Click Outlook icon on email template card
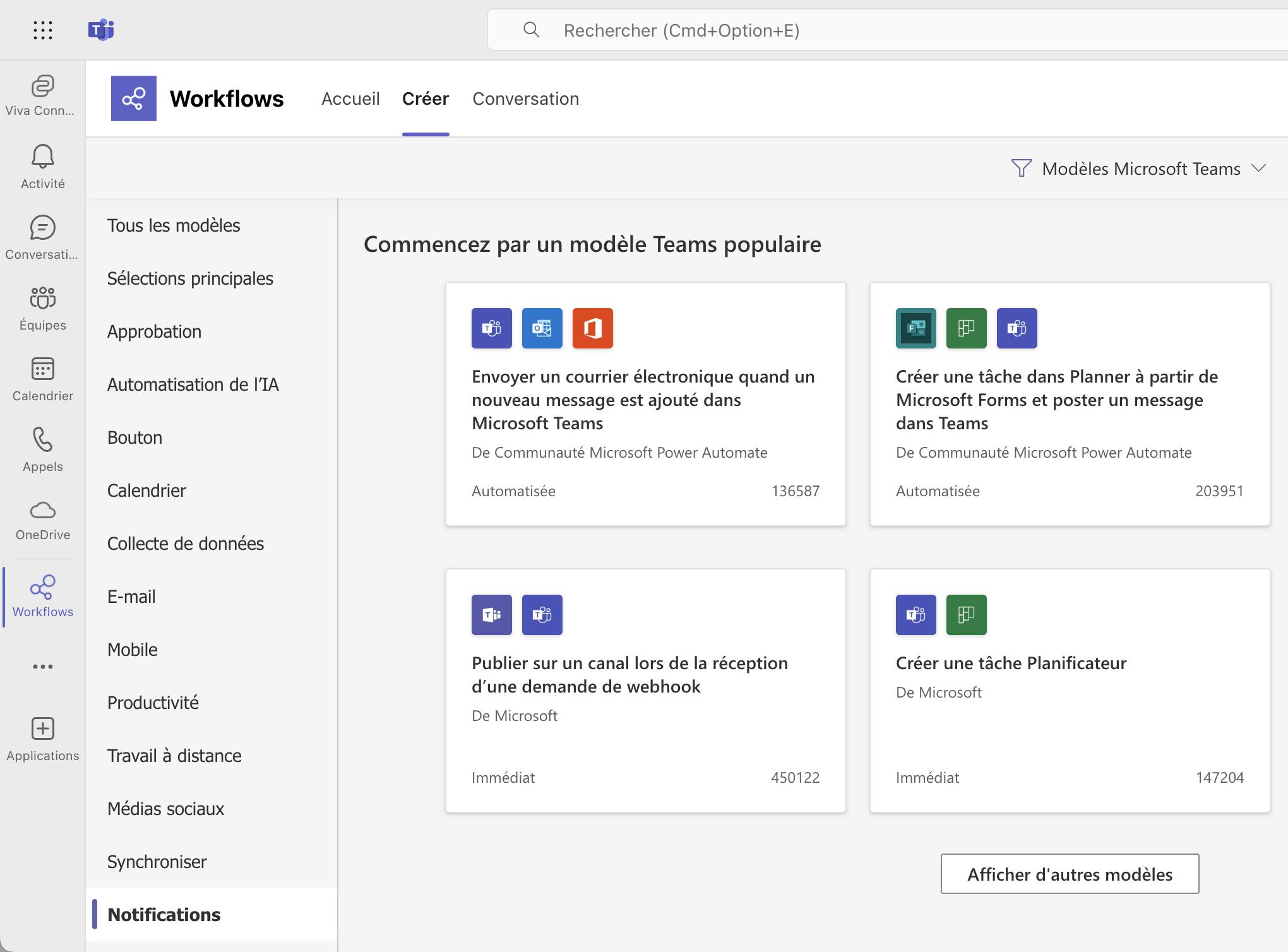 (542, 328)
